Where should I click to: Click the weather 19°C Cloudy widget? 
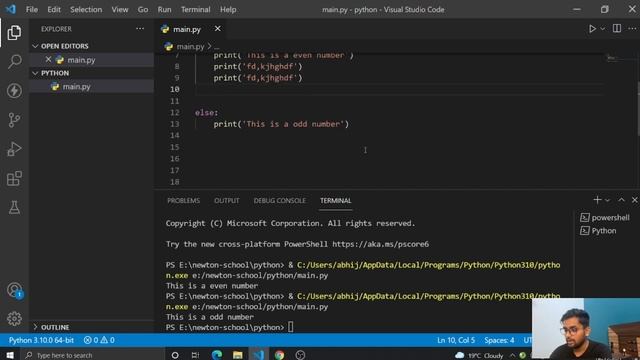coord(479,356)
